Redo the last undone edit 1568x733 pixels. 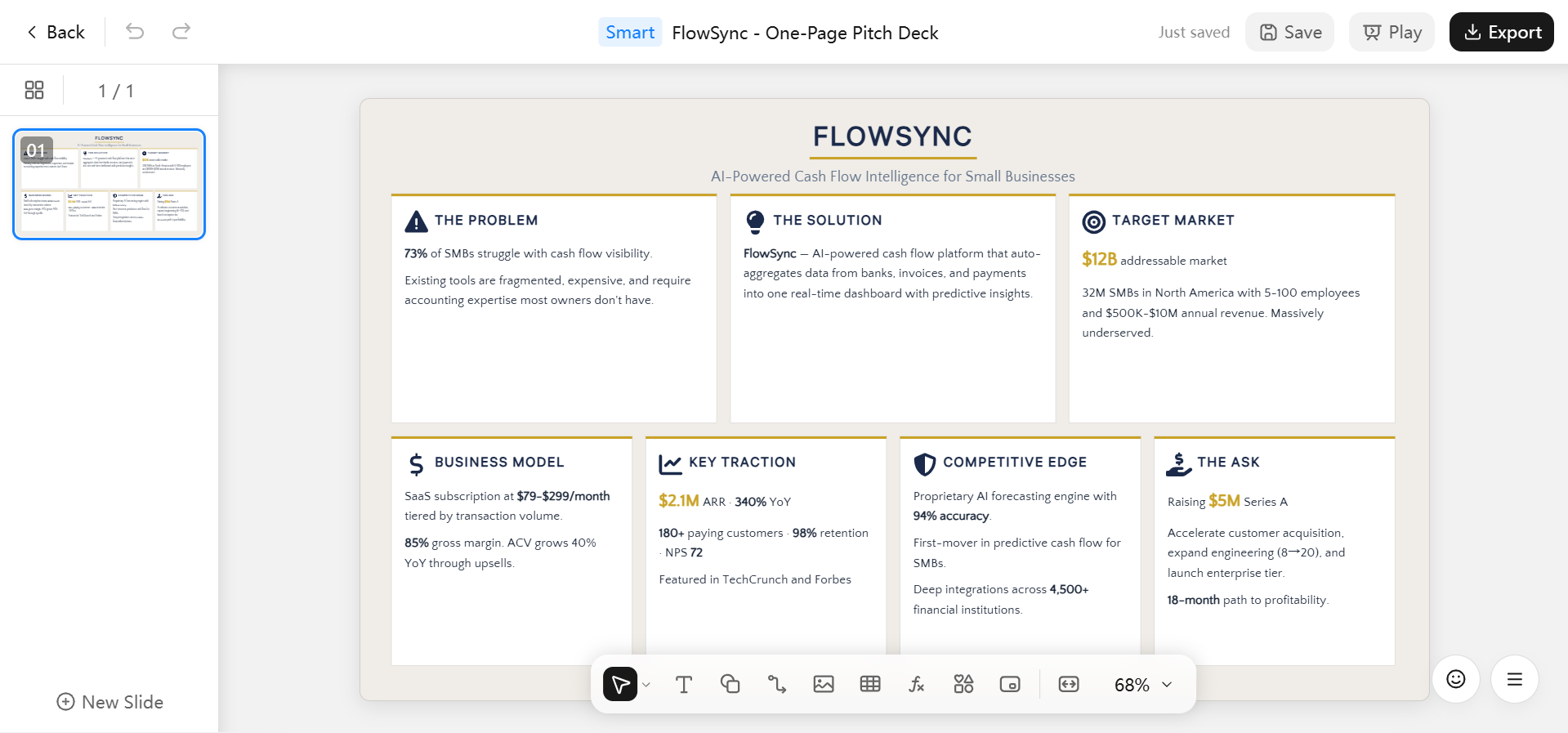181,32
